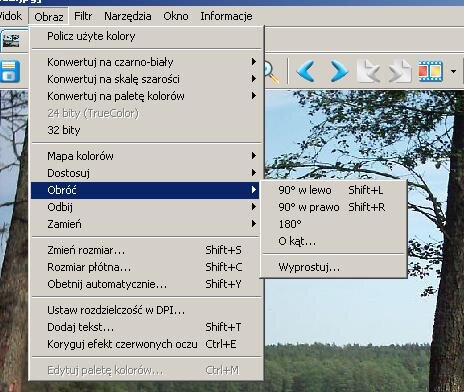
Task: Choose Koryguj efekt czerwonych oczu
Action: (145, 344)
